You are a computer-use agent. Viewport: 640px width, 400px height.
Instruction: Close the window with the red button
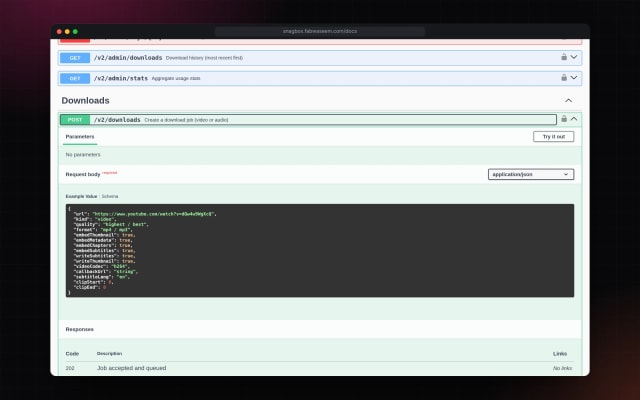tap(59, 31)
